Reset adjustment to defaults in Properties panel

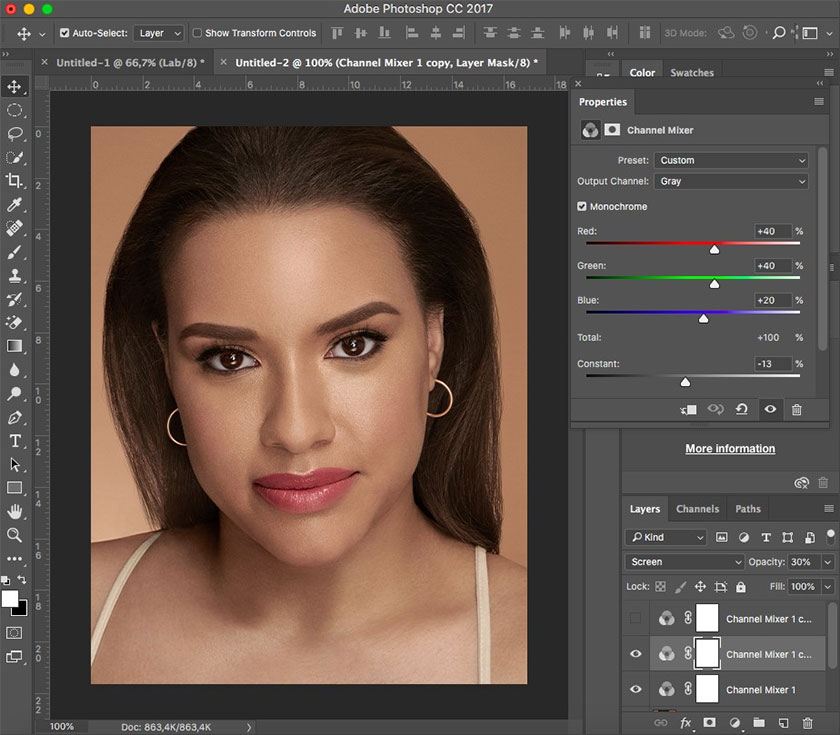coord(741,409)
